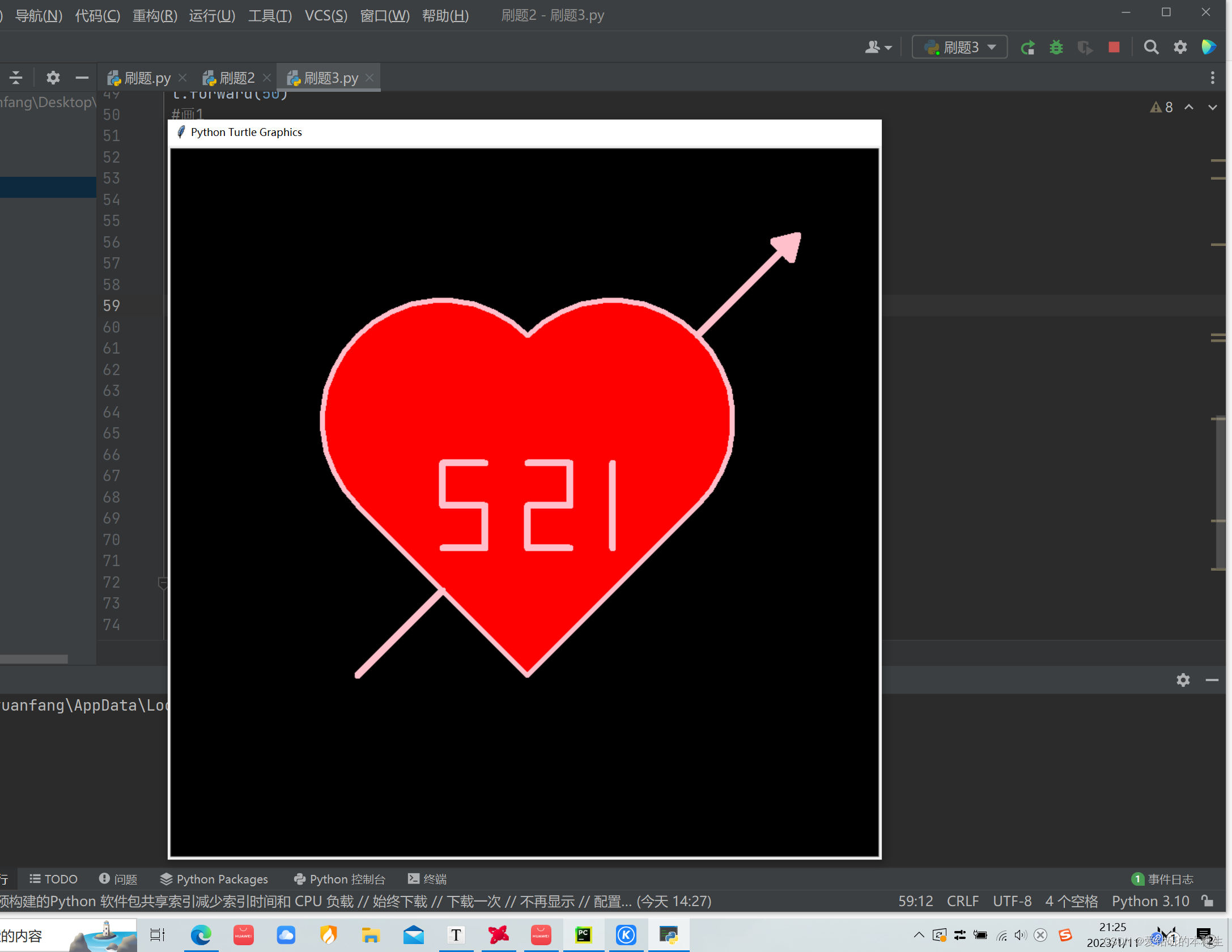Stop the running program
The height and width of the screenshot is (952, 1232).
click(x=1113, y=47)
